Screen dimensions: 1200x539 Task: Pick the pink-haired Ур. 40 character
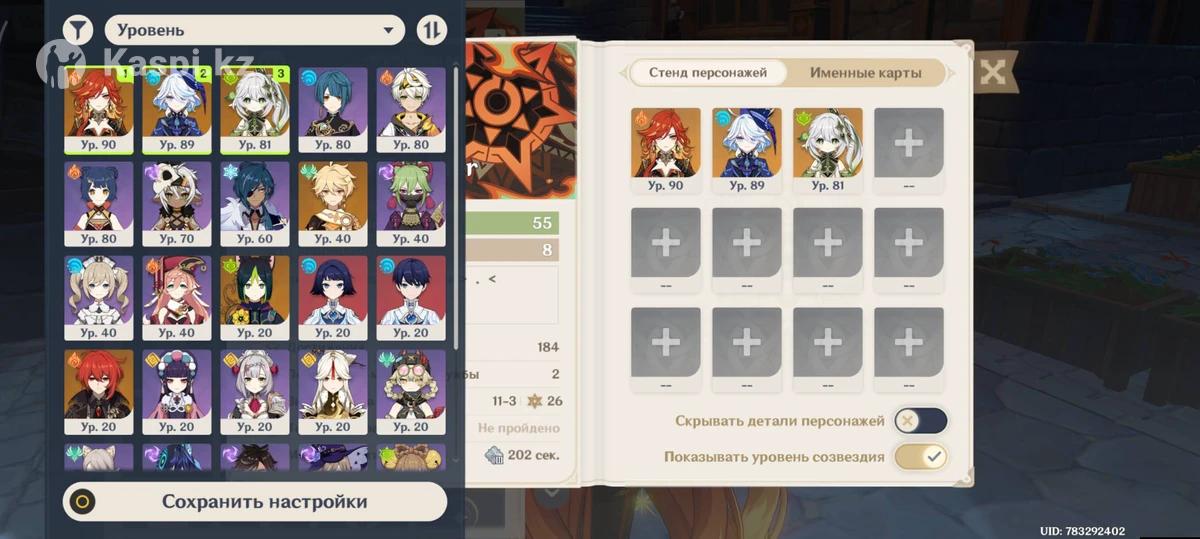tap(177, 298)
